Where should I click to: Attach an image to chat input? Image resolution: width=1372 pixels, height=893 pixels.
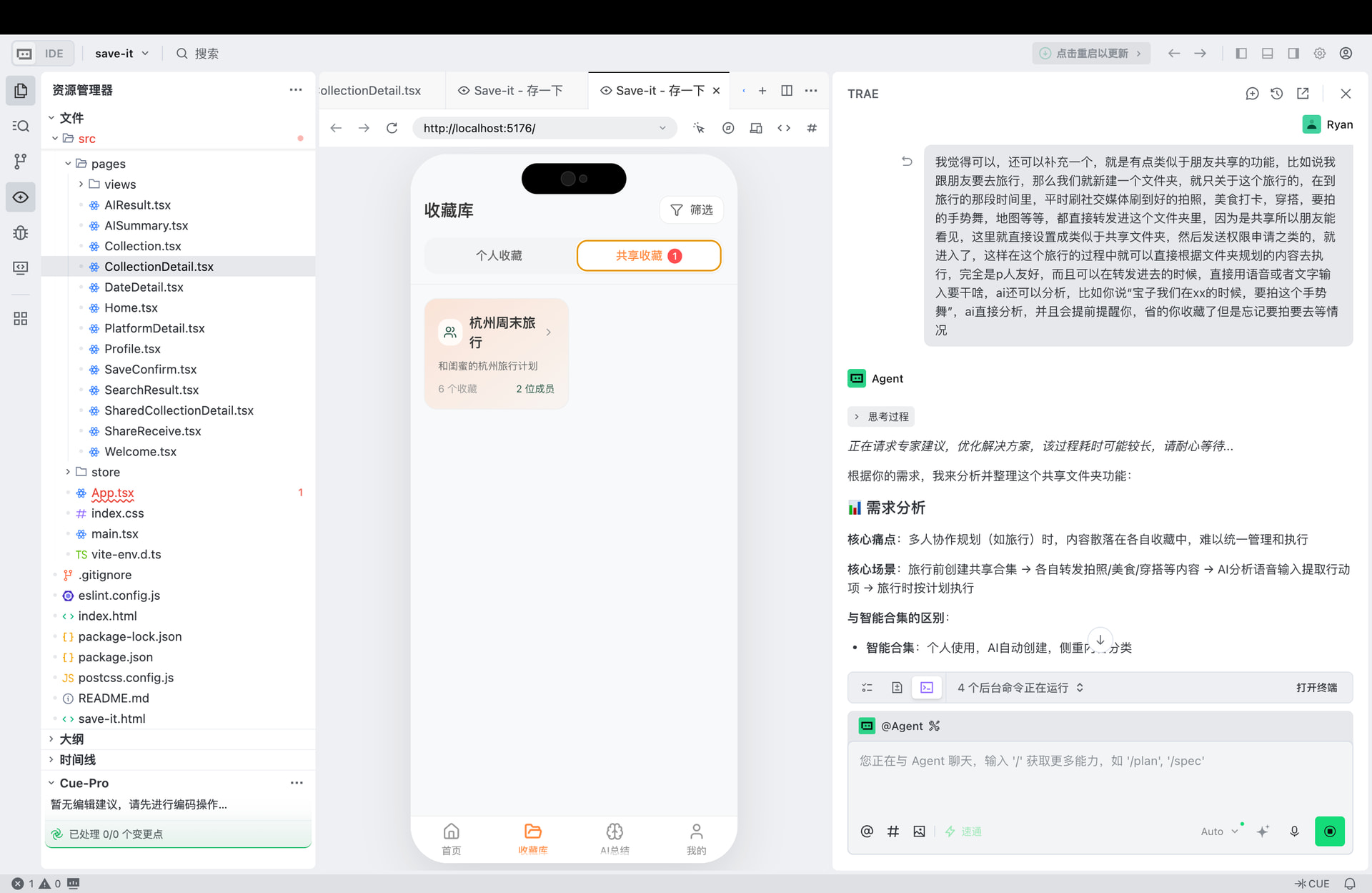919,832
